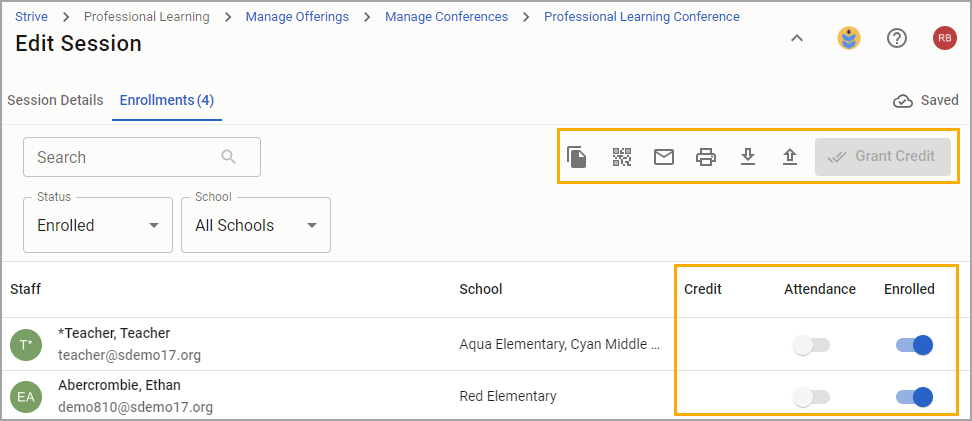Viewport: 972px width, 421px height.
Task: Click the upload arrow icon
Action: click(789, 157)
